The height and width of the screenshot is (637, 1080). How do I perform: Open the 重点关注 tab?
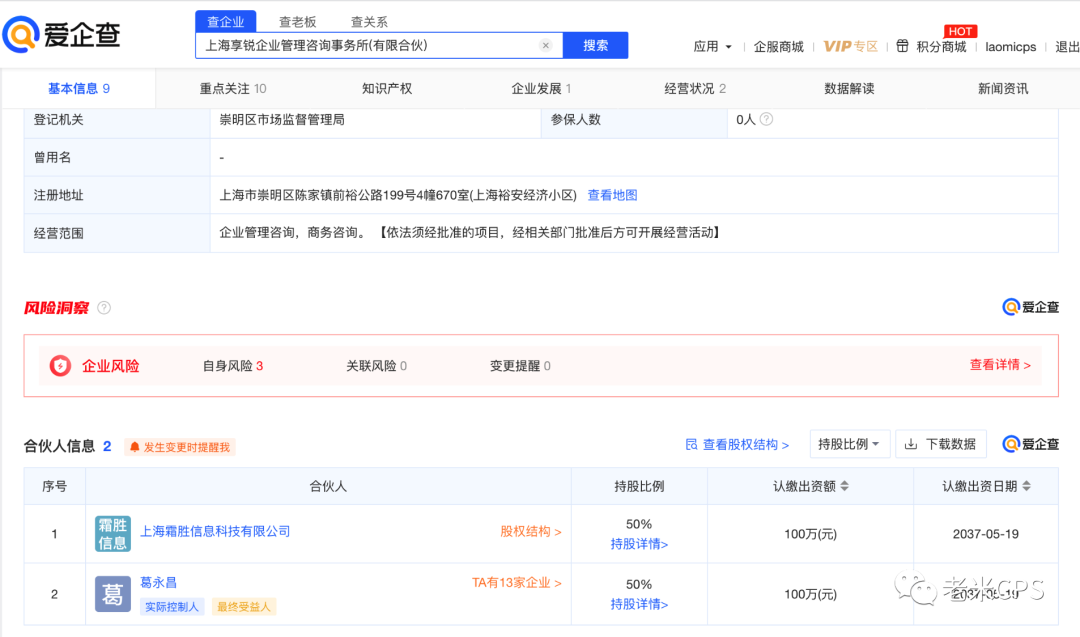tap(233, 88)
